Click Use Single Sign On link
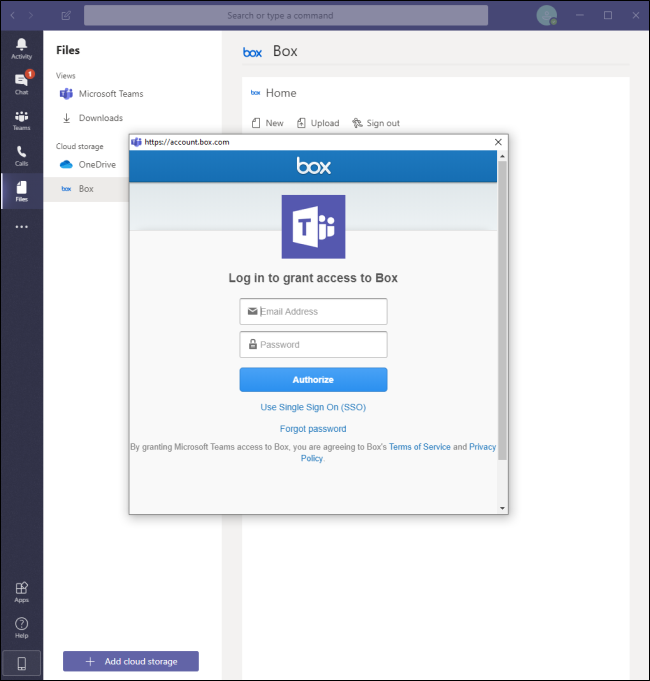Image resolution: width=650 pixels, height=681 pixels. (x=313, y=407)
